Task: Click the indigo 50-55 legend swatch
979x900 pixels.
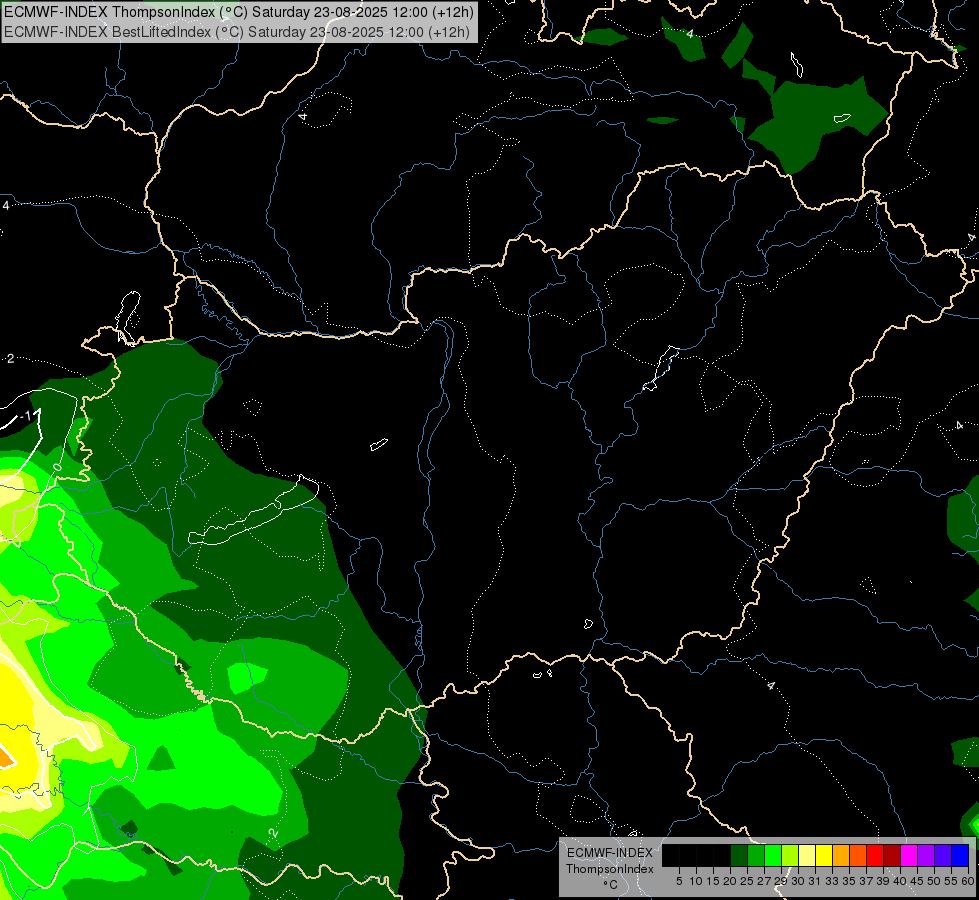Action: tap(943, 855)
